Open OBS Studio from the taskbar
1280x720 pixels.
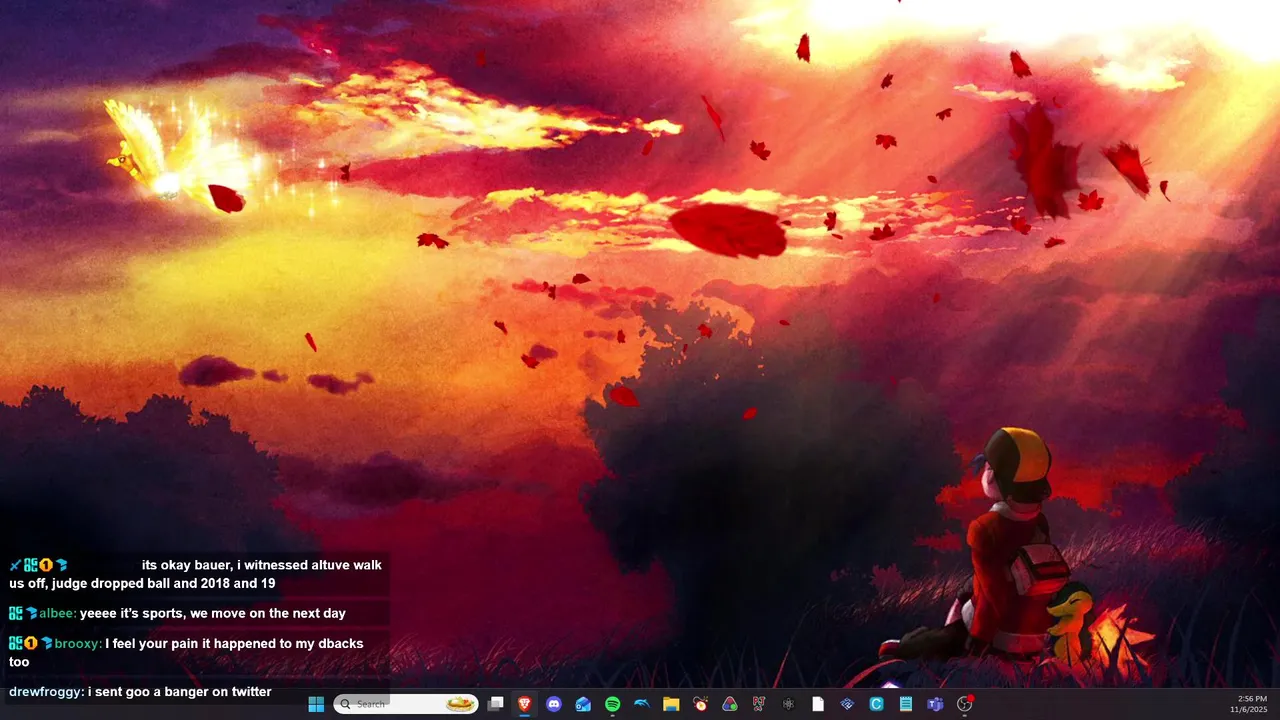(965, 704)
